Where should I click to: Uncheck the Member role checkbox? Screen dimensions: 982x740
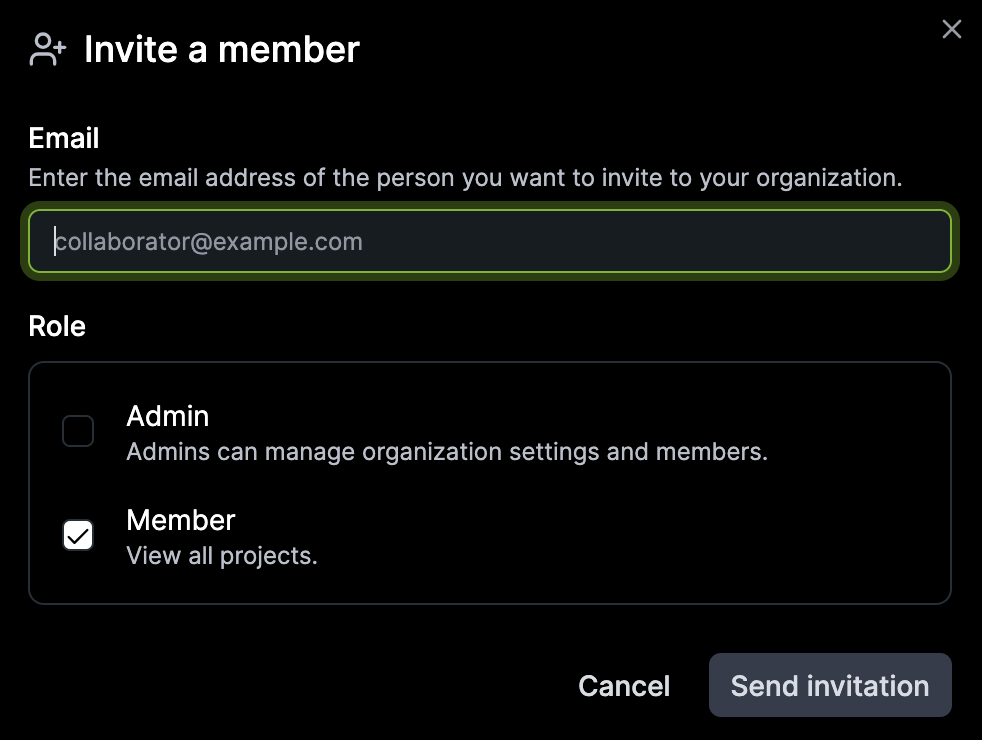click(x=78, y=536)
